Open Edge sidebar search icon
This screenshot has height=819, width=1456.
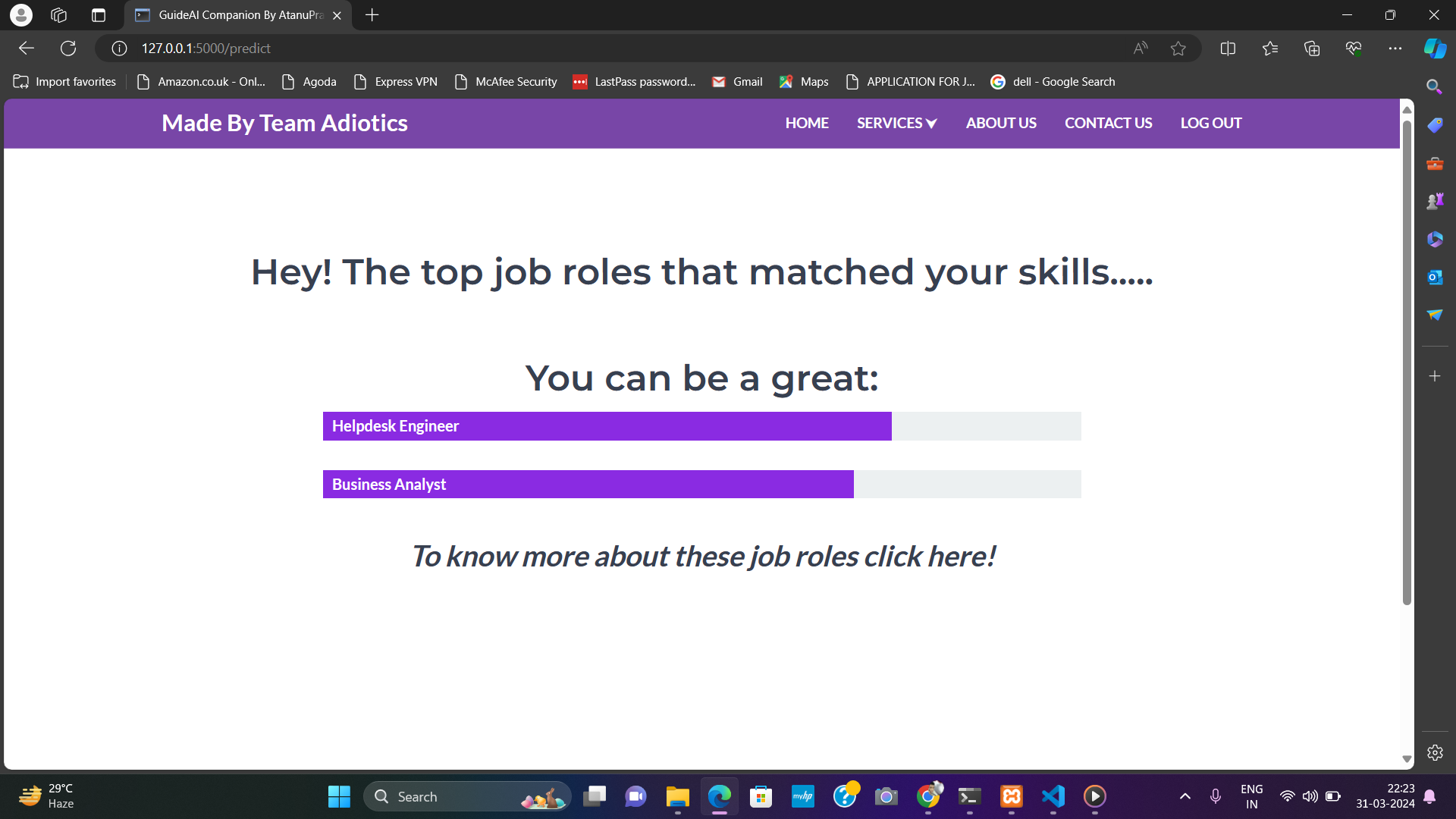click(x=1434, y=86)
